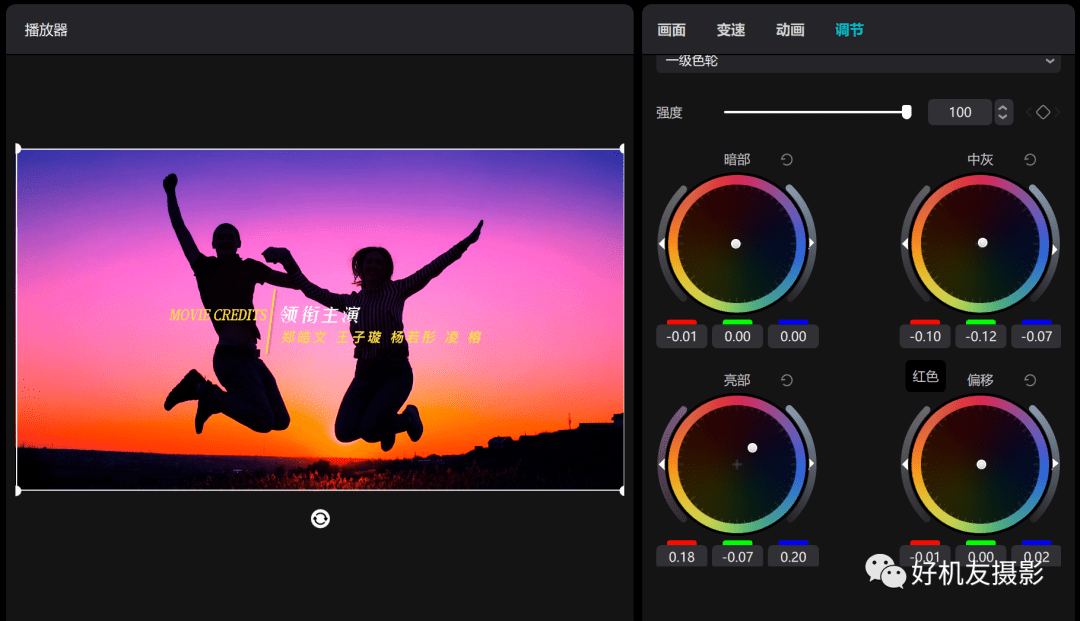Click the 调节 tab
The image size is (1080, 621).
tap(849, 30)
